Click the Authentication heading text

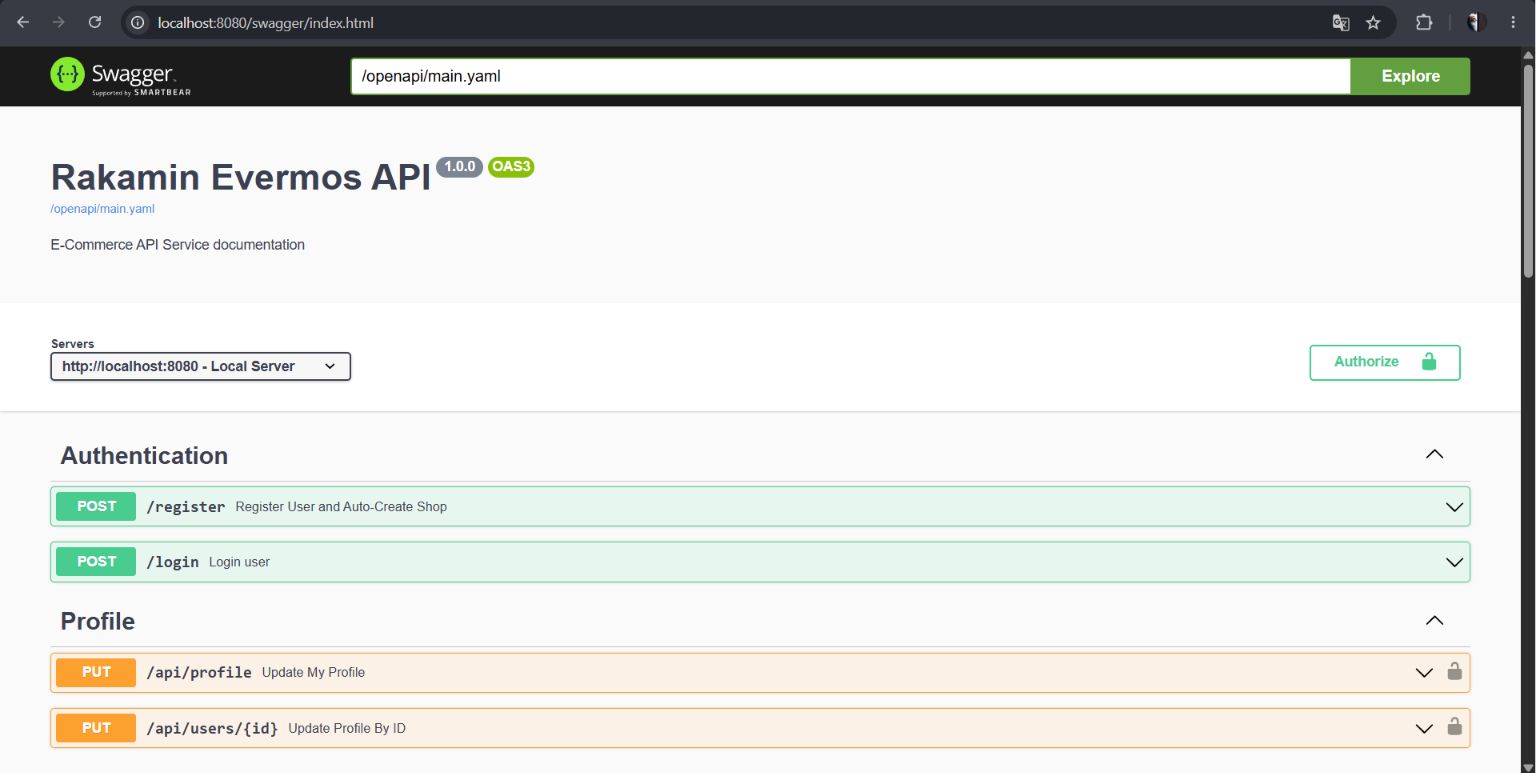(x=144, y=455)
